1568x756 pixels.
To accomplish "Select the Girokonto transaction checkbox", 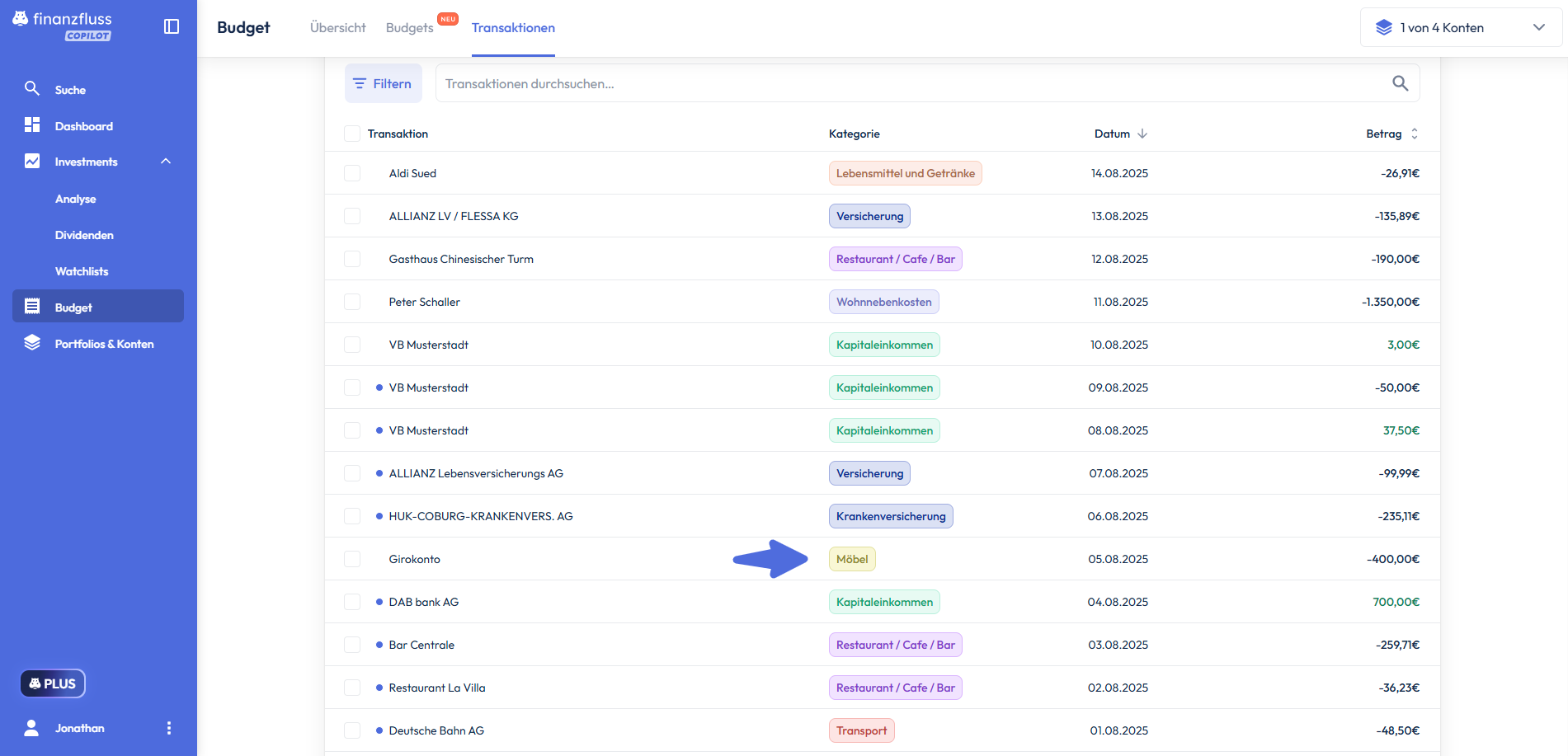I will 352,559.
